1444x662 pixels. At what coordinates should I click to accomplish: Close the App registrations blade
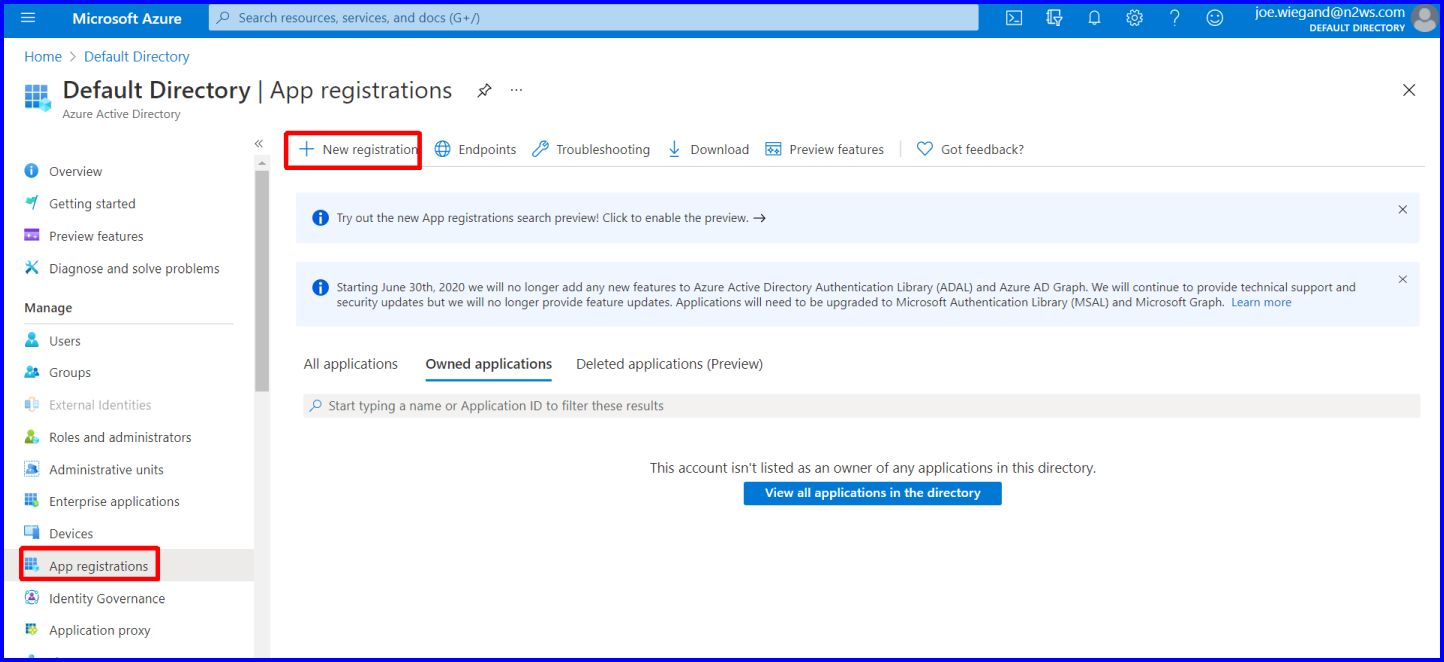[1409, 90]
